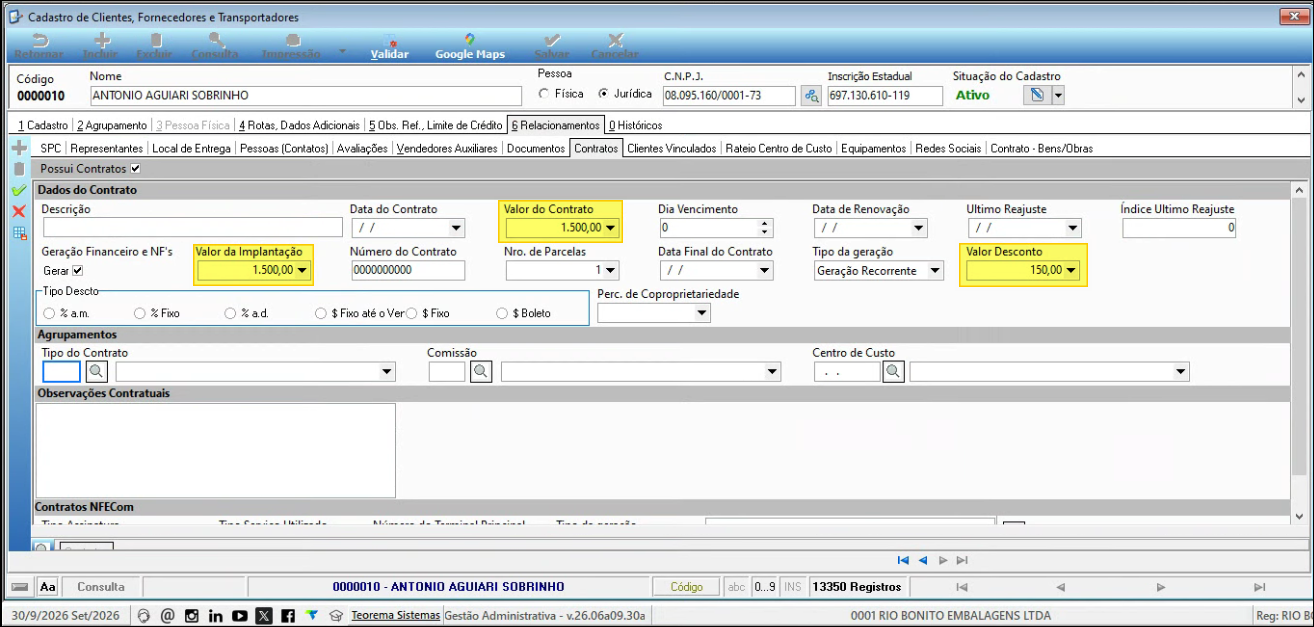Image resolution: width=1314 pixels, height=627 pixels.
Task: Expand the Perc. de Coproprietariedade dropdown
Action: (x=702, y=313)
